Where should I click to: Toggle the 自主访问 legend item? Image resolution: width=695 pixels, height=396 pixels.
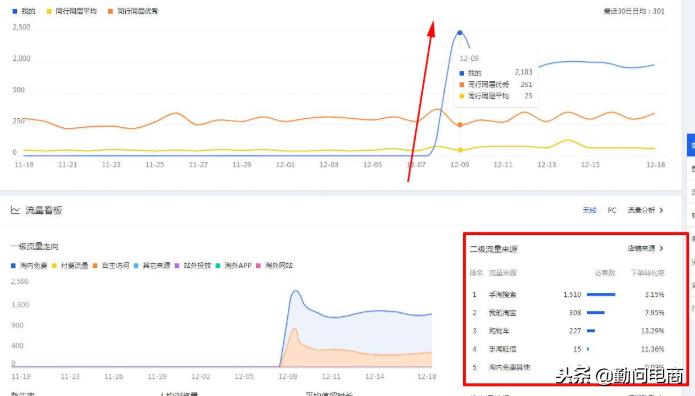point(111,266)
